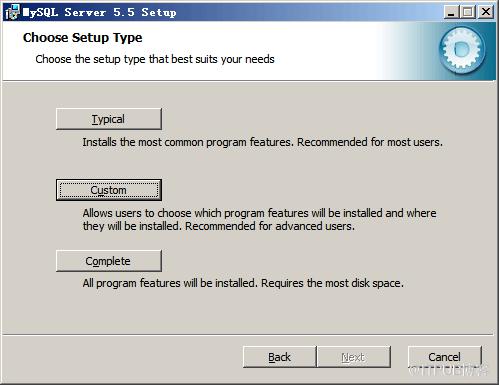Image resolution: width=499 pixels, height=385 pixels.
Task: Click the Choose Setup Type heading
Action: click(x=83, y=38)
